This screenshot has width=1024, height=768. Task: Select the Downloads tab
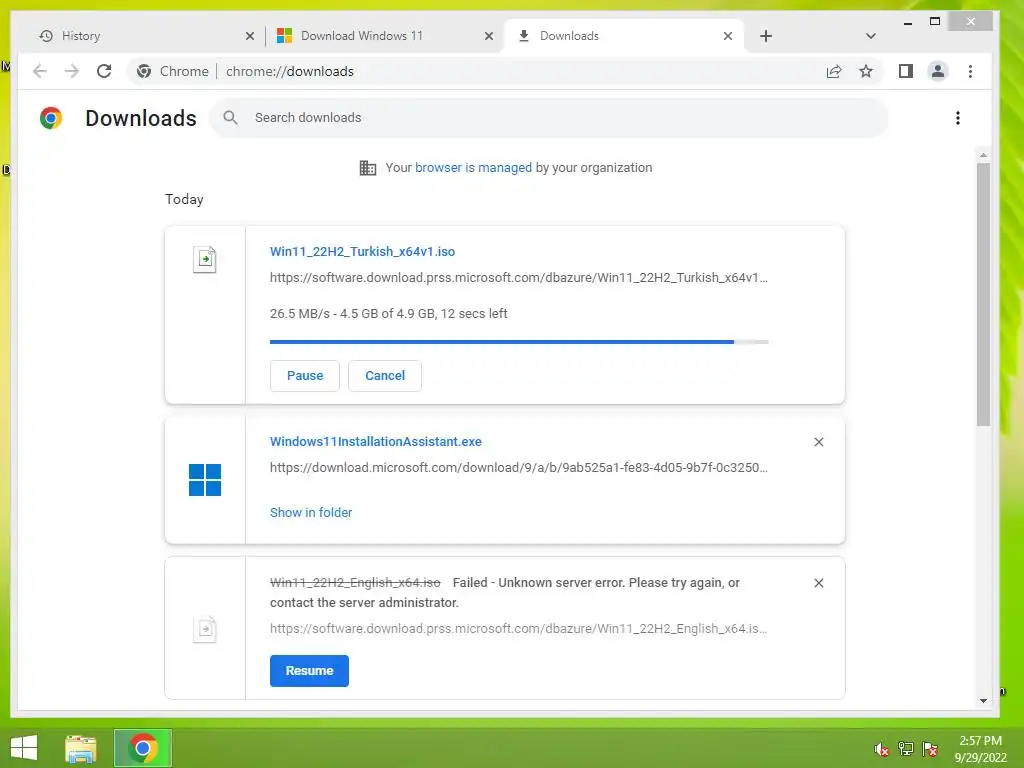tap(625, 36)
